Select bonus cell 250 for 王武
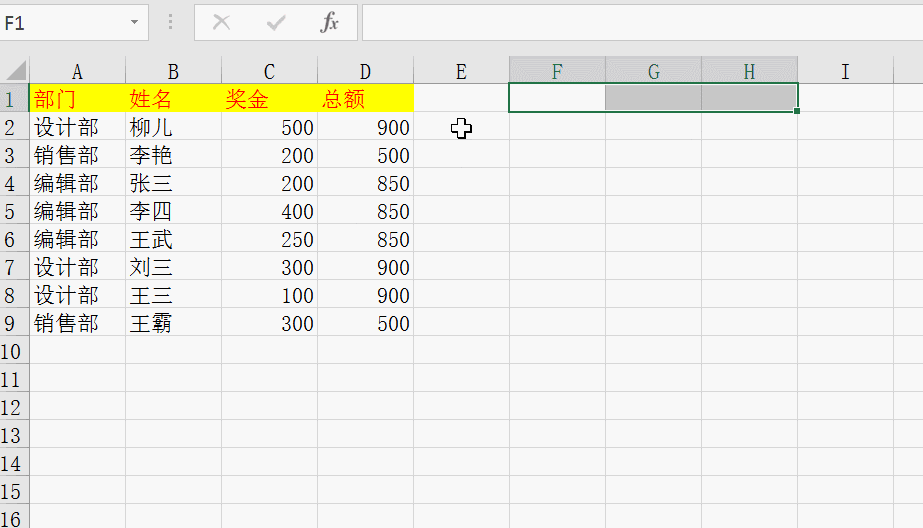This screenshot has height=528, width=923. tap(269, 238)
